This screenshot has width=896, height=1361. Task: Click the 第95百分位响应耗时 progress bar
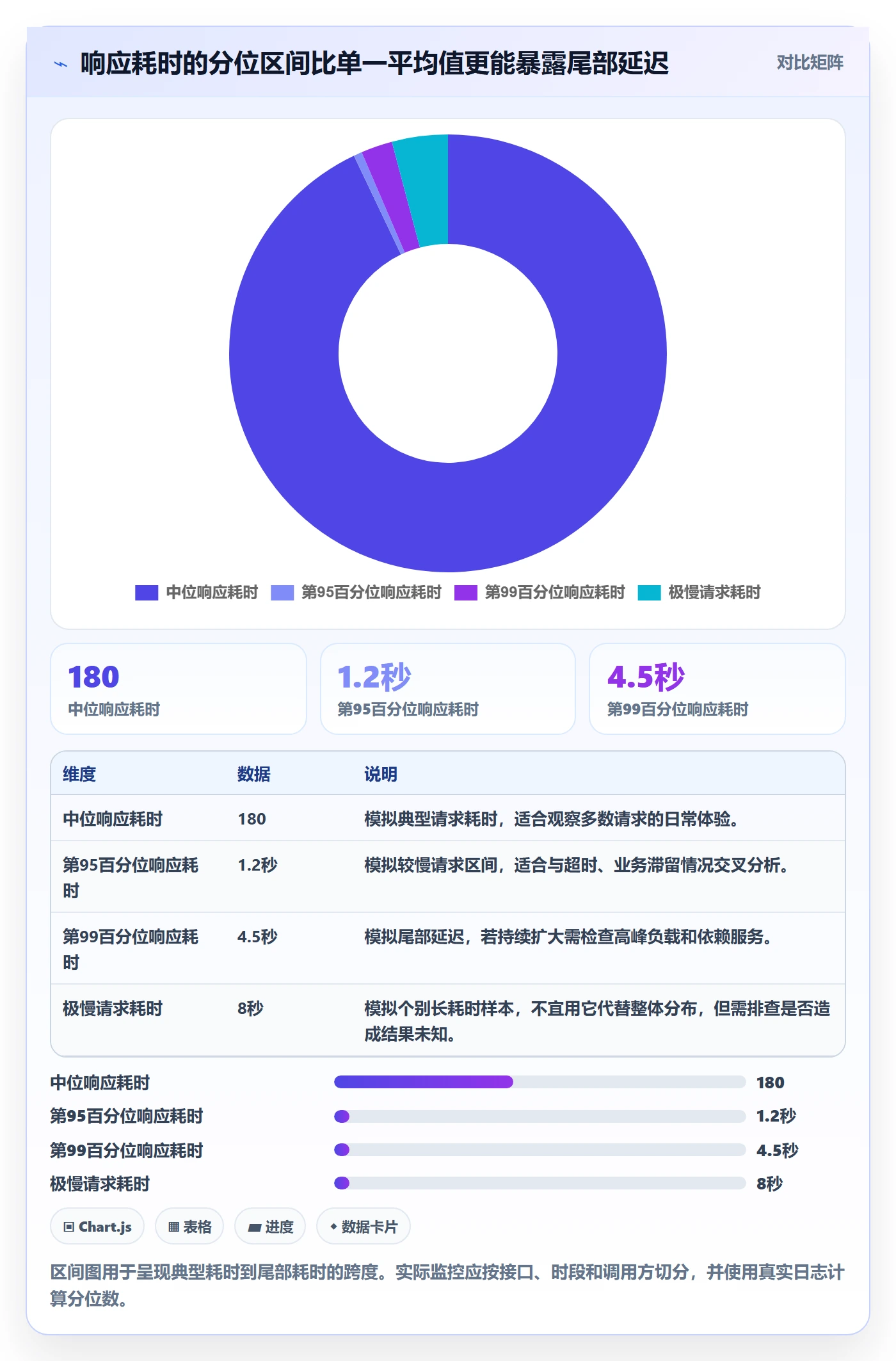[x=540, y=1116]
